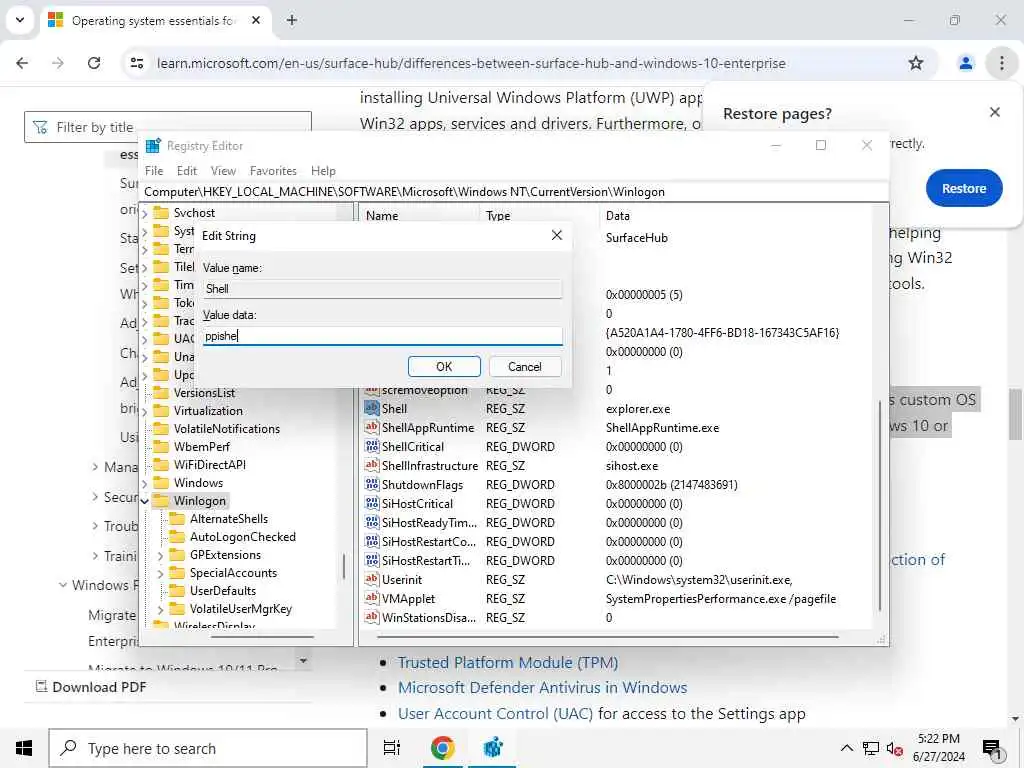Viewport: 1024px width, 768px height.
Task: Click Download PDF
Action: click(x=90, y=687)
